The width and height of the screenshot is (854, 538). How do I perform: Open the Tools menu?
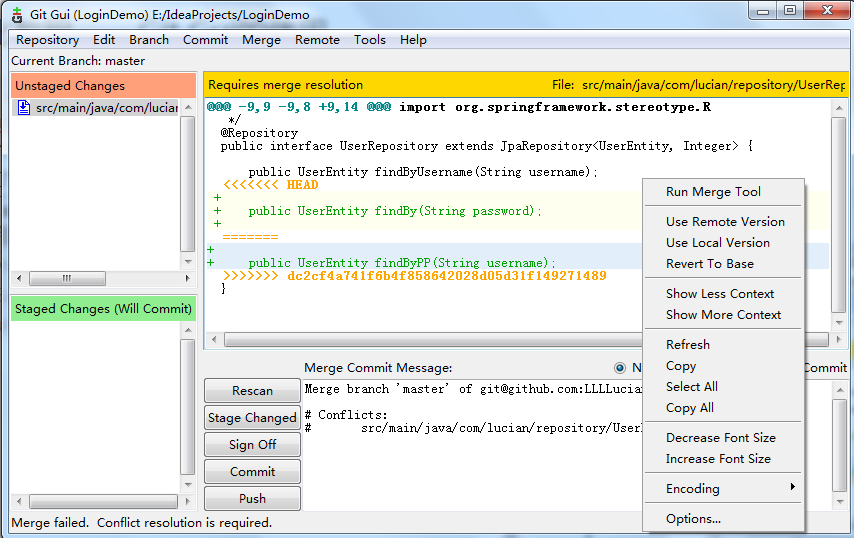[369, 40]
